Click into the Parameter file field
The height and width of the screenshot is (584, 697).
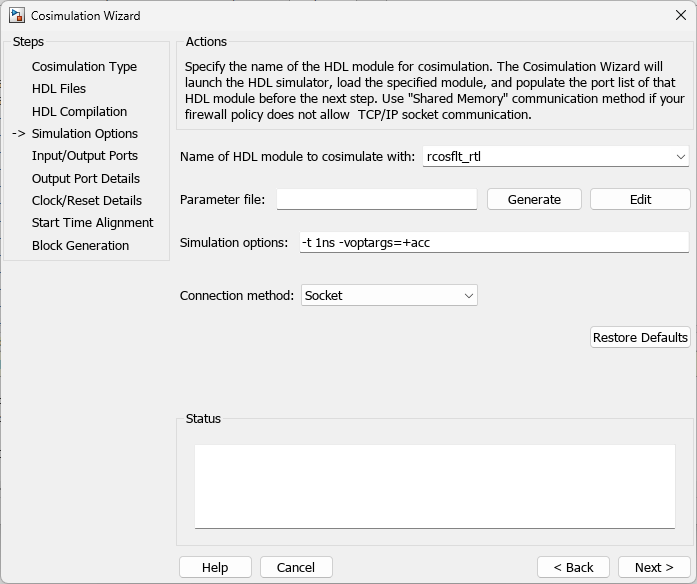pos(376,200)
